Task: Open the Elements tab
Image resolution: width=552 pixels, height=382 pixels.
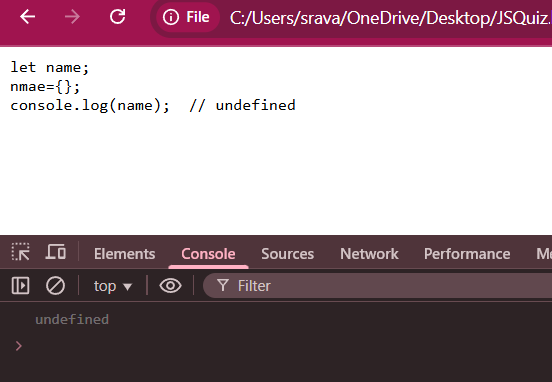Action: pos(124,254)
